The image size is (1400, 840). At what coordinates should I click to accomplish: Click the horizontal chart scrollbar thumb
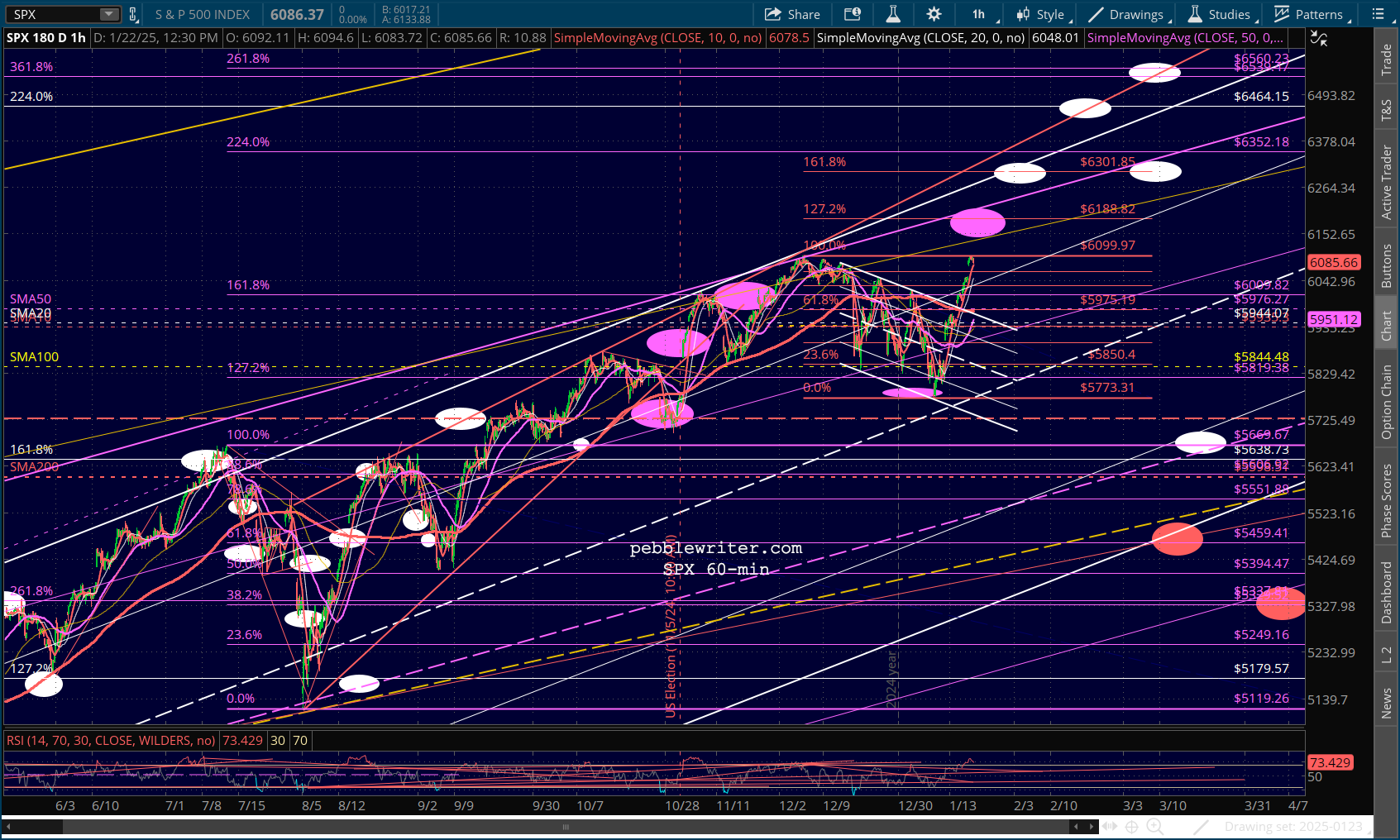pyautogui.click(x=566, y=826)
